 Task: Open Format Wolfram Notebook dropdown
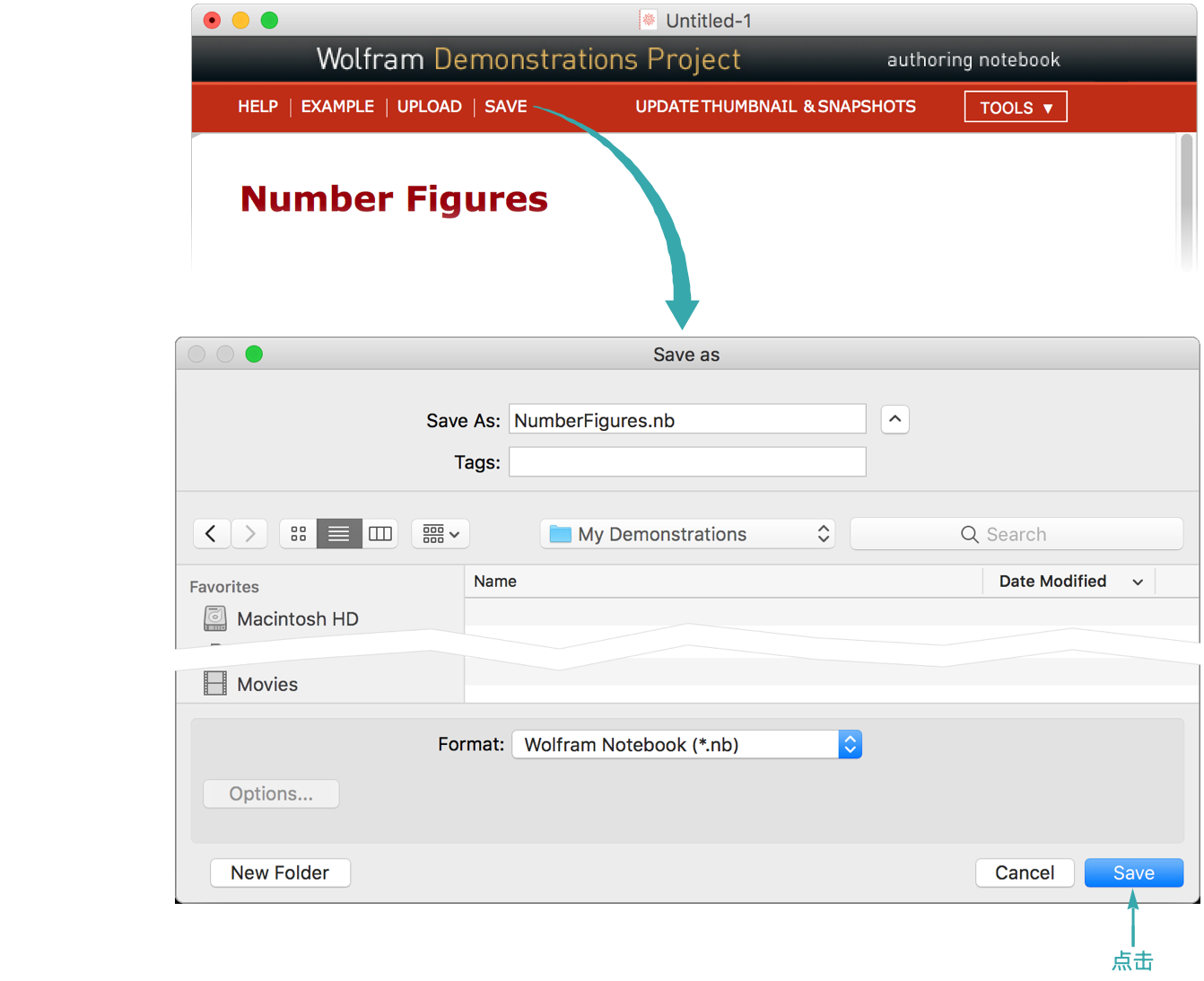pos(686,744)
